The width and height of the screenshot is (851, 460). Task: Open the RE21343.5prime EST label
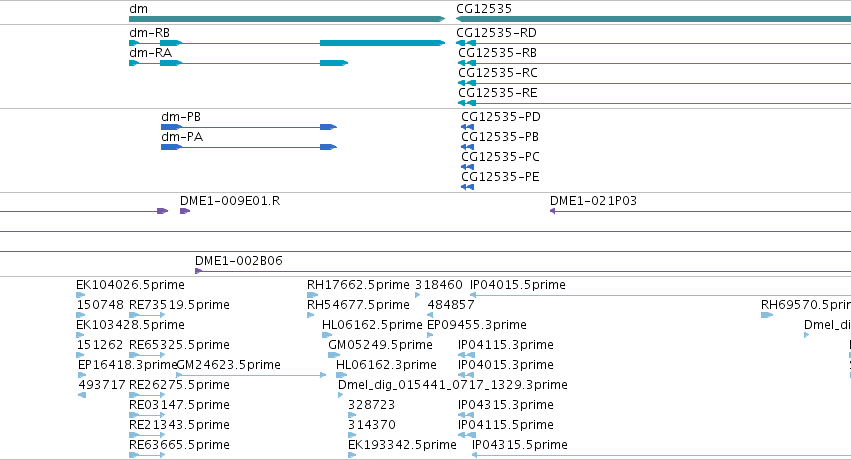pyautogui.click(x=179, y=425)
